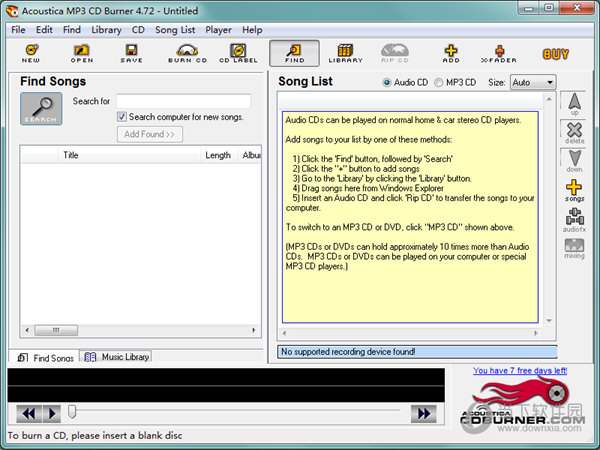
Task: Click the fast-forward player button
Action: pos(423,413)
